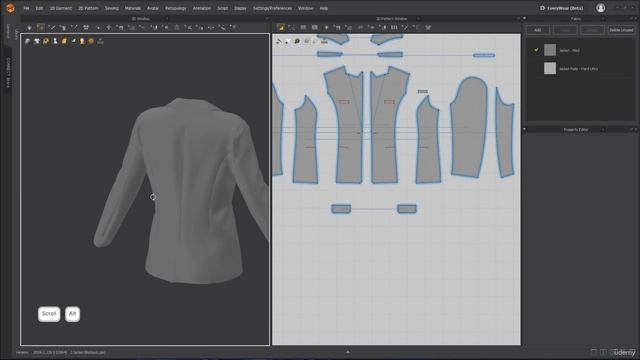Toggle the checkmark beside the first Jacket fabric
Screen dimensions: 640x360
(536, 50)
